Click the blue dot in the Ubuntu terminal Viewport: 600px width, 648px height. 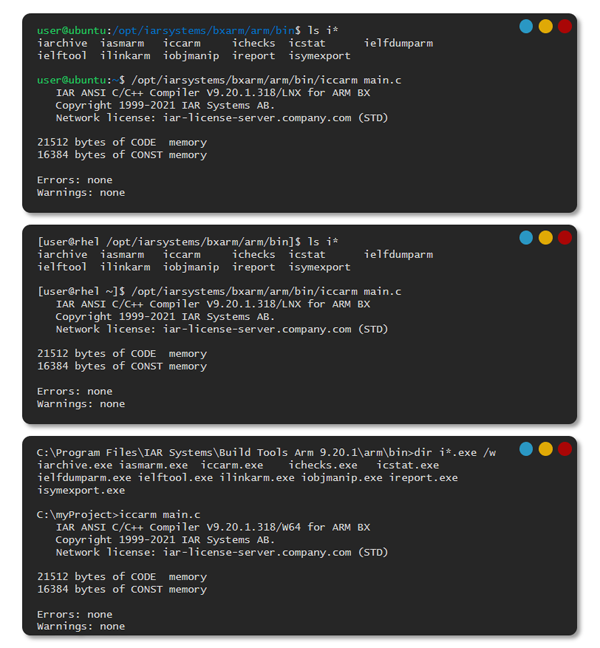pos(526,27)
